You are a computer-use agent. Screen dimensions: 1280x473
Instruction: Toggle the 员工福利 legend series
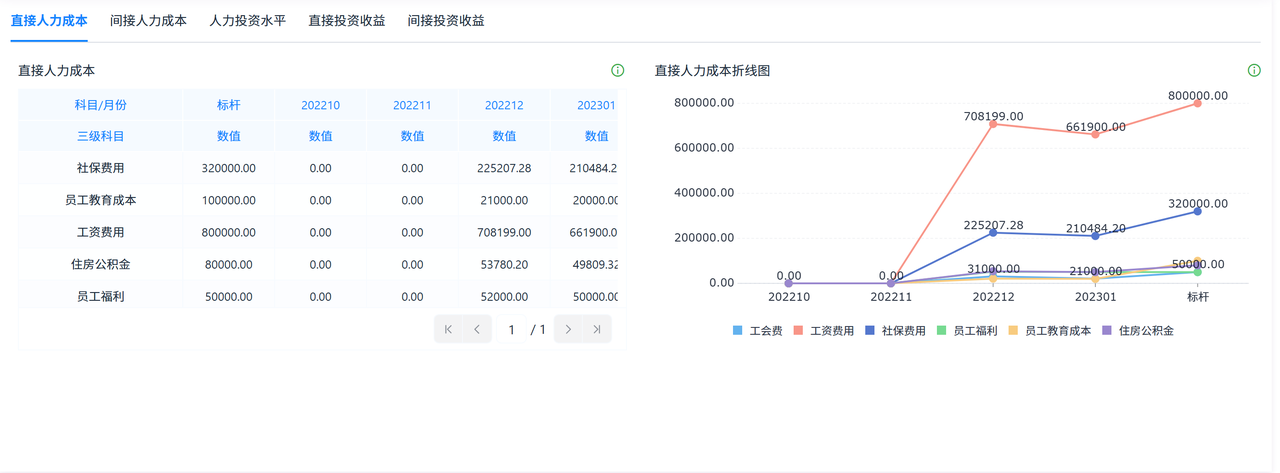[x=967, y=330]
